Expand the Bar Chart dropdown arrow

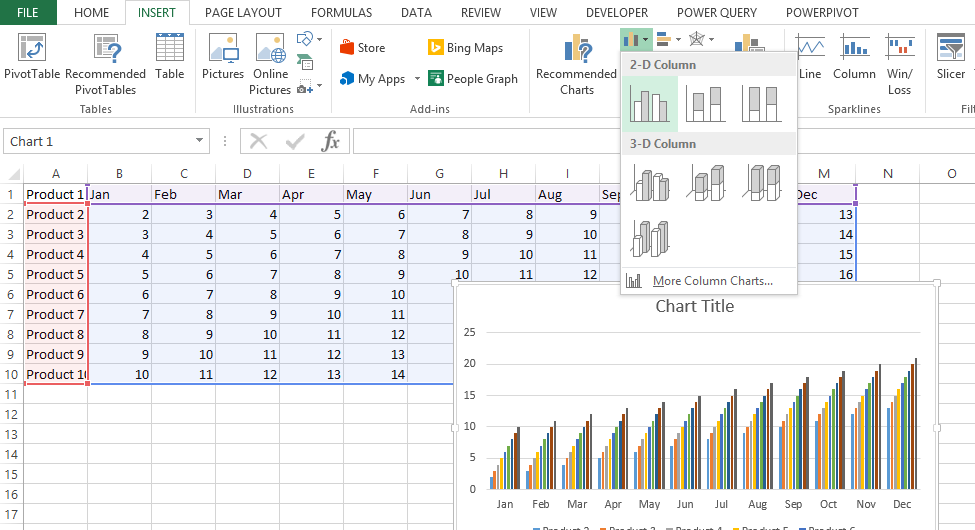coord(678,40)
